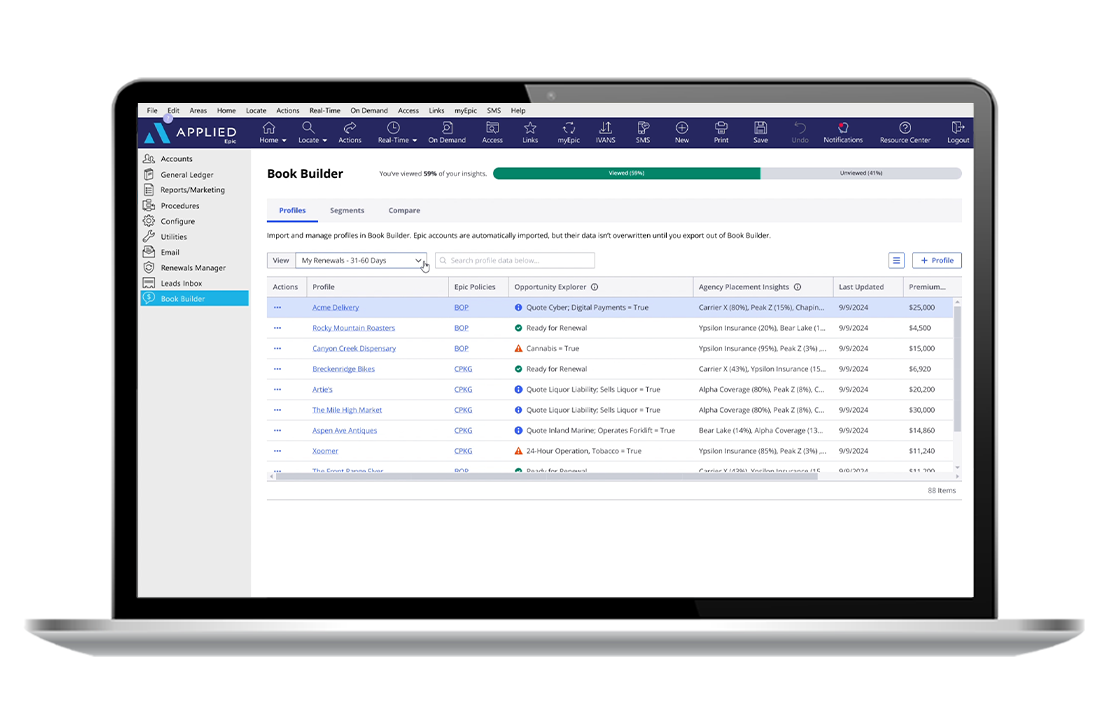The height and width of the screenshot is (728, 1120).
Task: Click the table's horizontal scrollbar
Action: click(x=546, y=477)
